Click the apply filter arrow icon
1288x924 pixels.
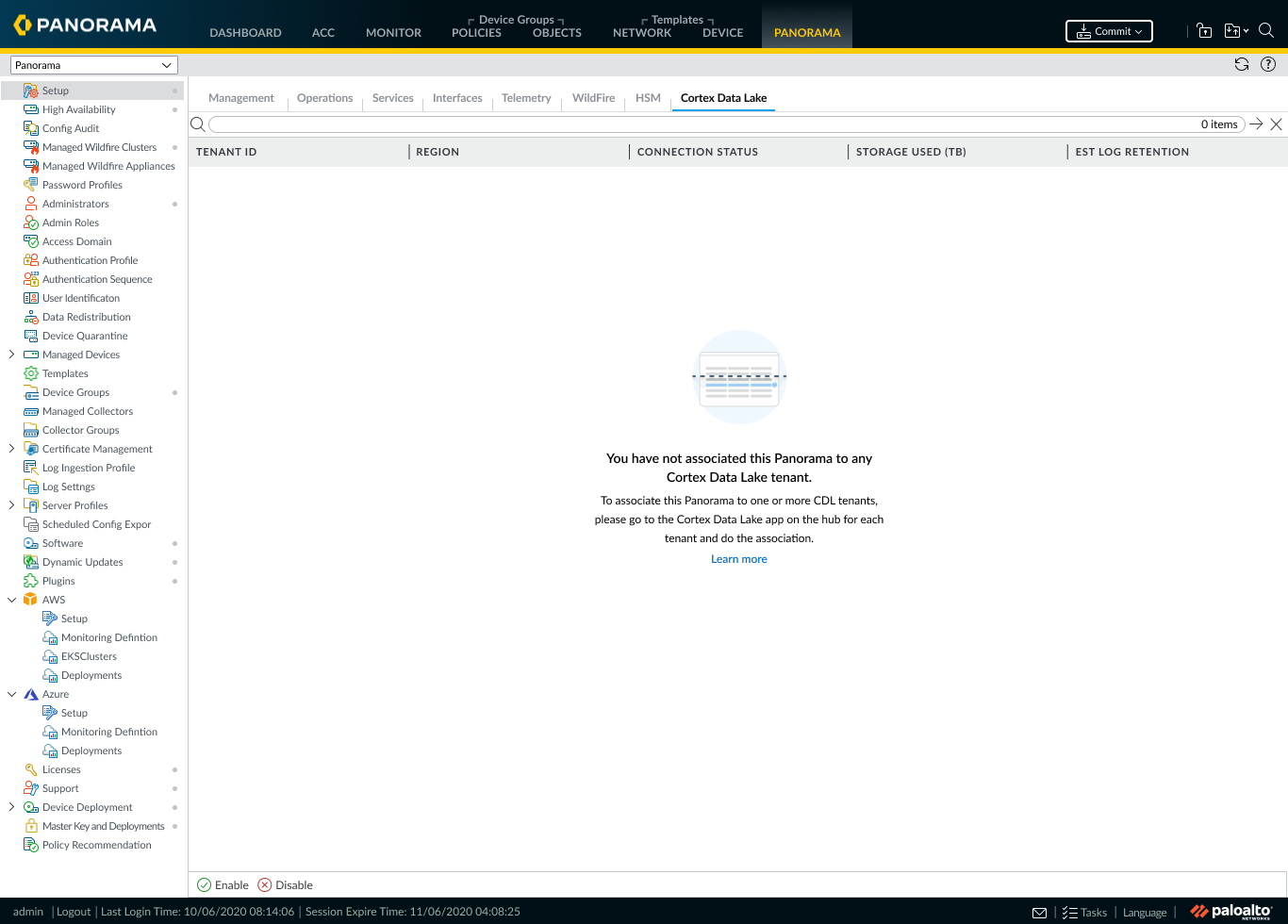(1256, 124)
